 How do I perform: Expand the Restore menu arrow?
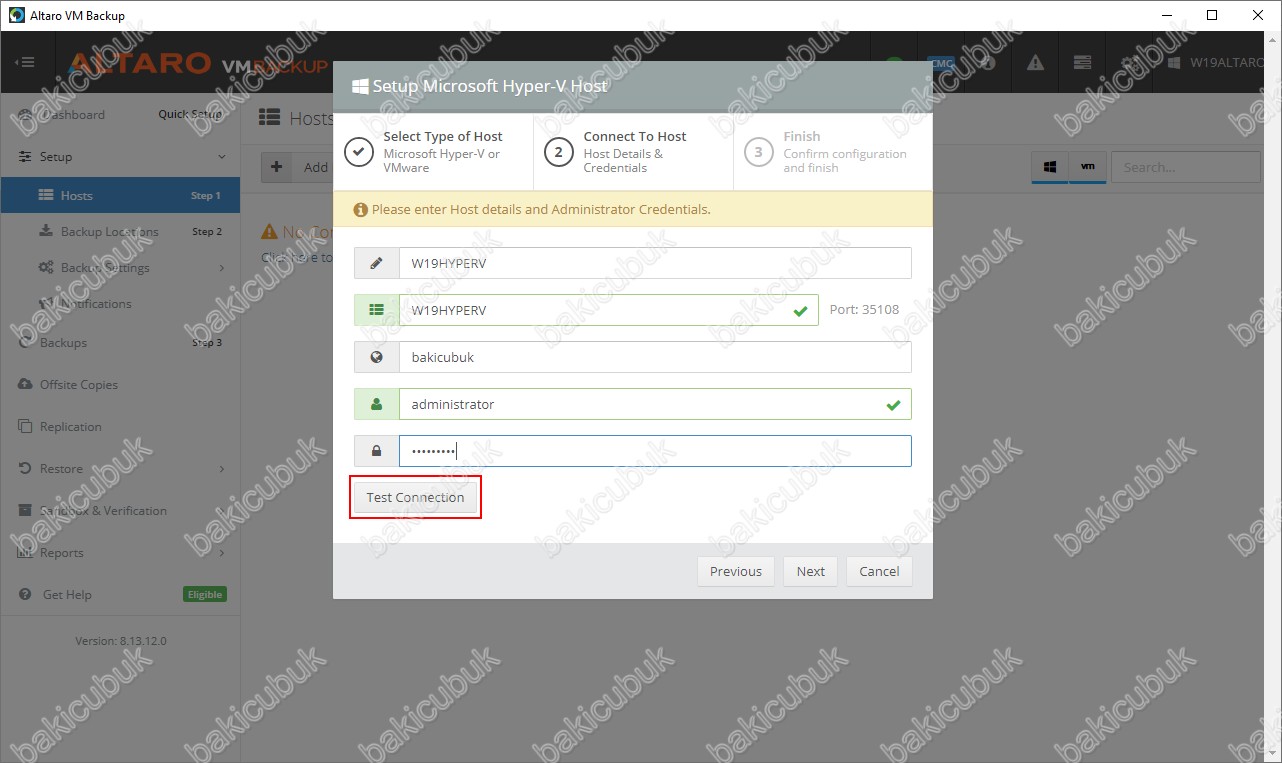coord(222,468)
